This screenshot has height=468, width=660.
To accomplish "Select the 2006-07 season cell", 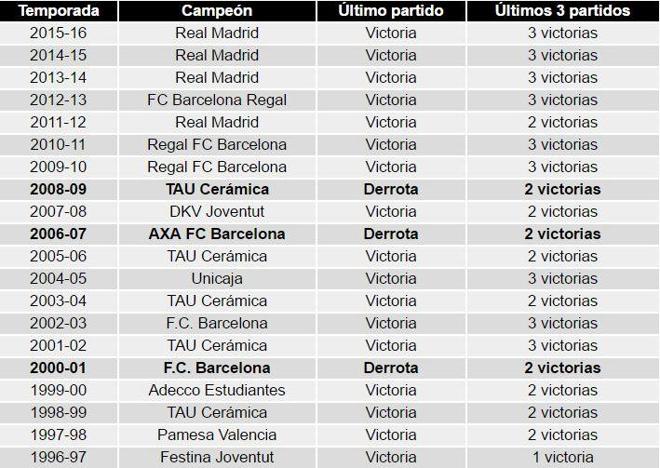I will pyautogui.click(x=58, y=234).
